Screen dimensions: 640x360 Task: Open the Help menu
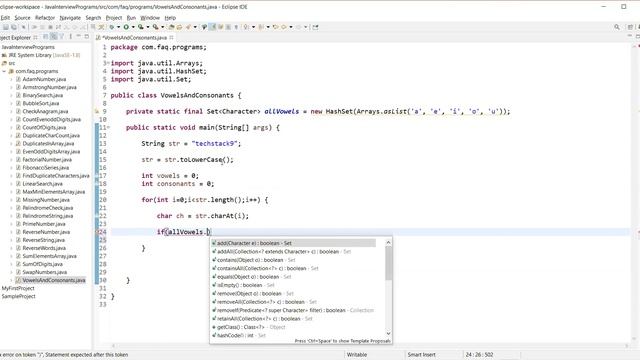point(170,18)
